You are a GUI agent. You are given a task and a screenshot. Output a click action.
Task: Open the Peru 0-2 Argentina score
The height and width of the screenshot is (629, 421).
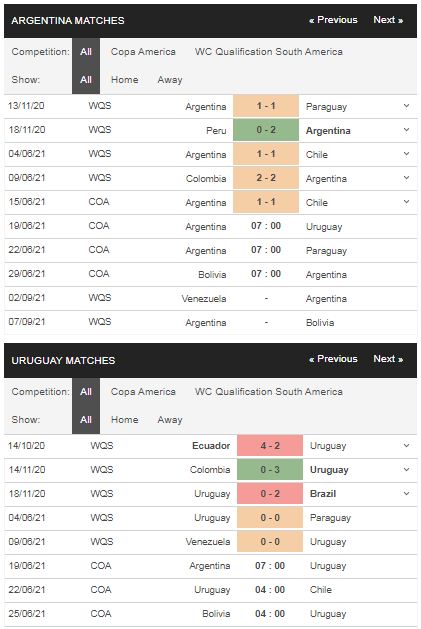[266, 130]
